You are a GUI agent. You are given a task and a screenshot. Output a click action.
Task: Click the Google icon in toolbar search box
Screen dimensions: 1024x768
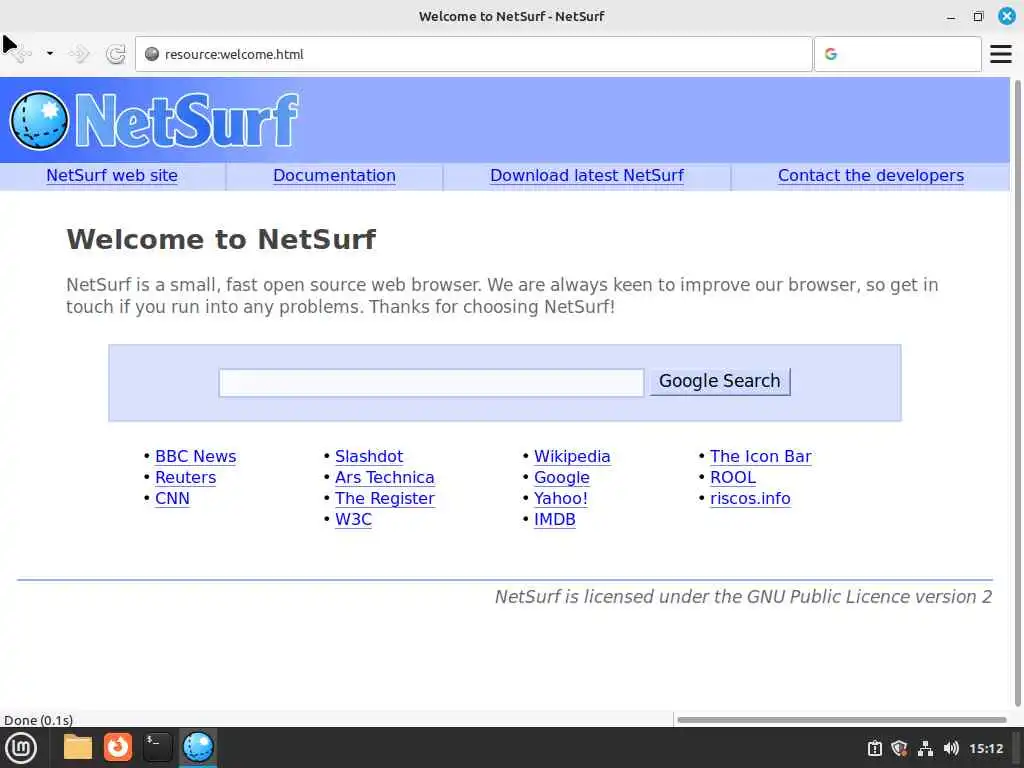(831, 54)
